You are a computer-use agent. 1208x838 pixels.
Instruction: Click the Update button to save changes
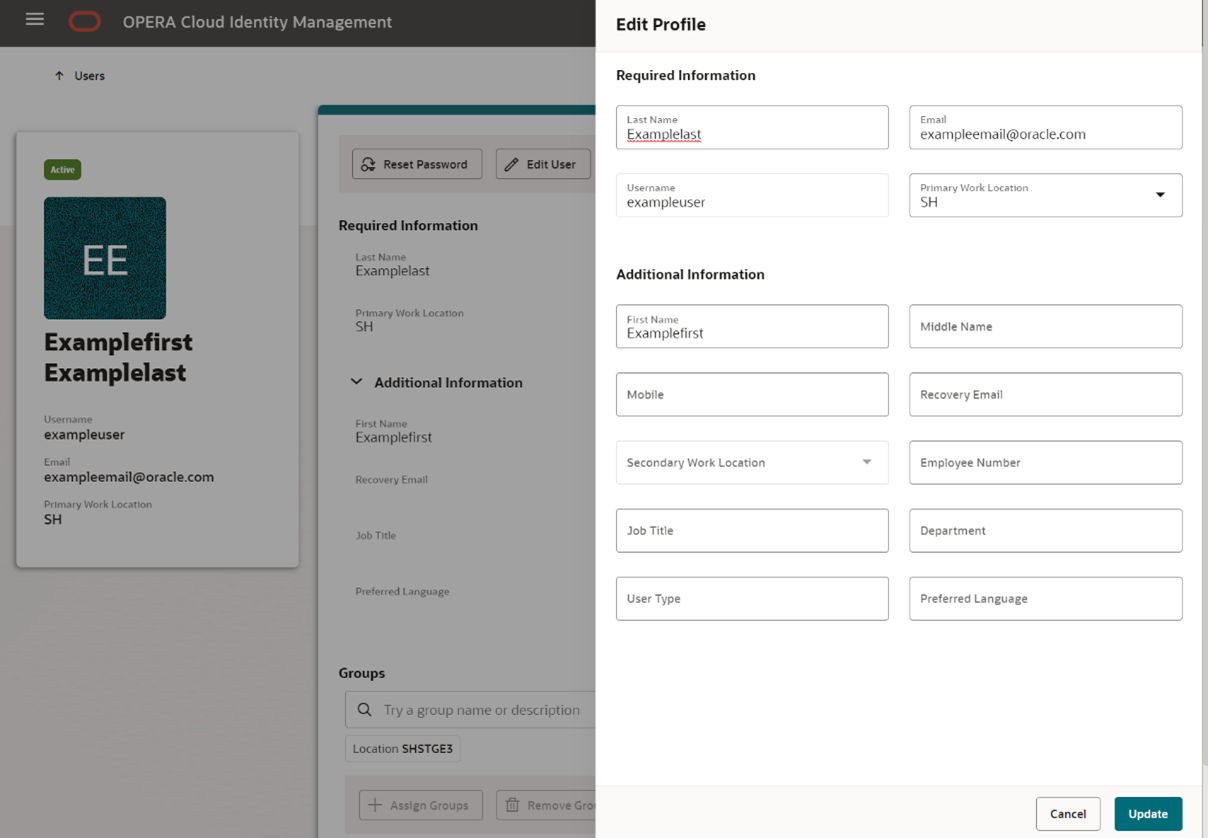pos(1147,813)
